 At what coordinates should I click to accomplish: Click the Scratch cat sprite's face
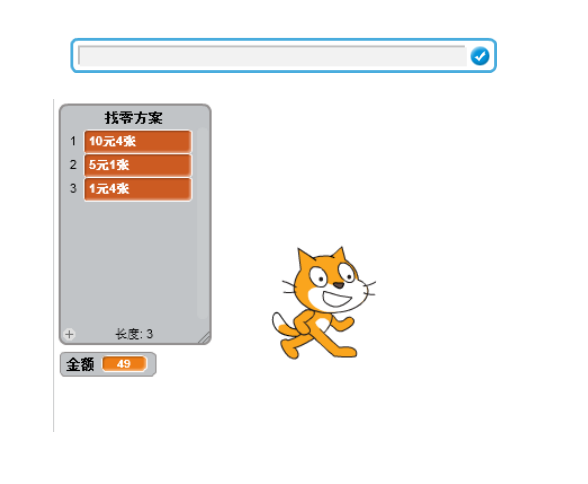[x=332, y=286]
